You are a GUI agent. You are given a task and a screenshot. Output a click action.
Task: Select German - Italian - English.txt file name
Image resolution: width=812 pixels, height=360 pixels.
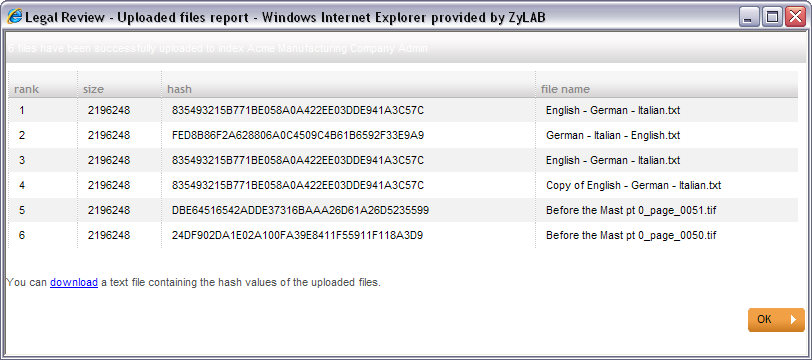(x=613, y=135)
